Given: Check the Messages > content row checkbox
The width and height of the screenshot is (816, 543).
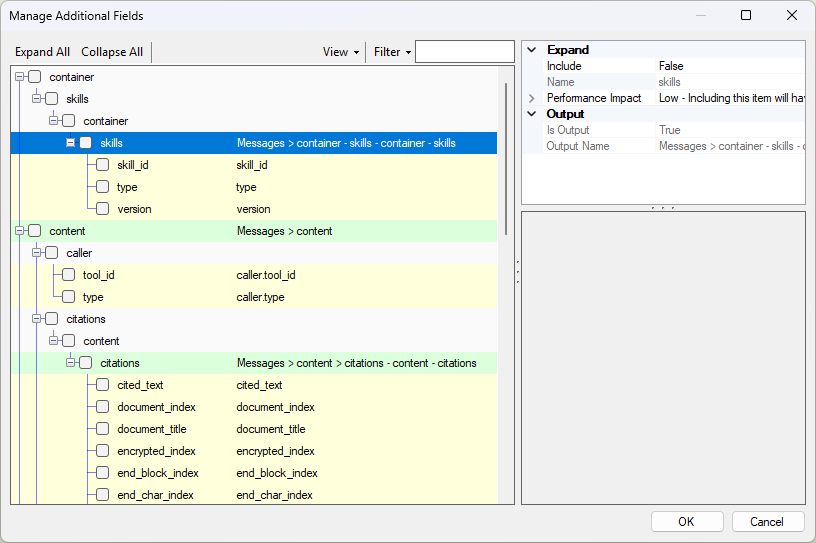Looking at the screenshot, I should tap(34, 231).
